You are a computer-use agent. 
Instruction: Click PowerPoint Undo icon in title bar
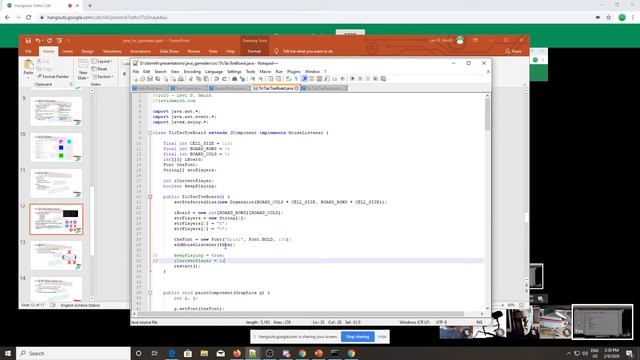(38, 40)
